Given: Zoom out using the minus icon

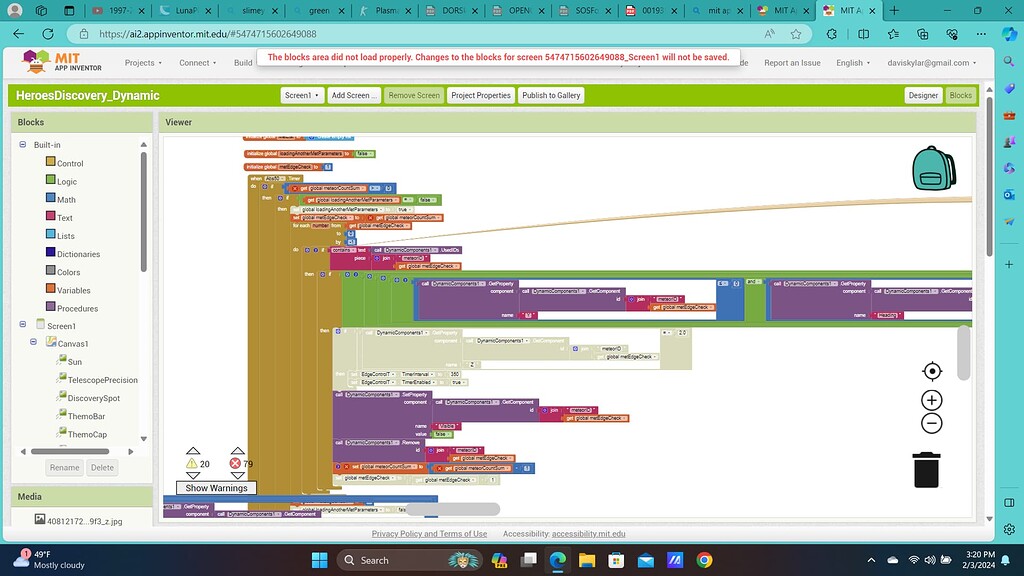Looking at the screenshot, I should (x=931, y=423).
